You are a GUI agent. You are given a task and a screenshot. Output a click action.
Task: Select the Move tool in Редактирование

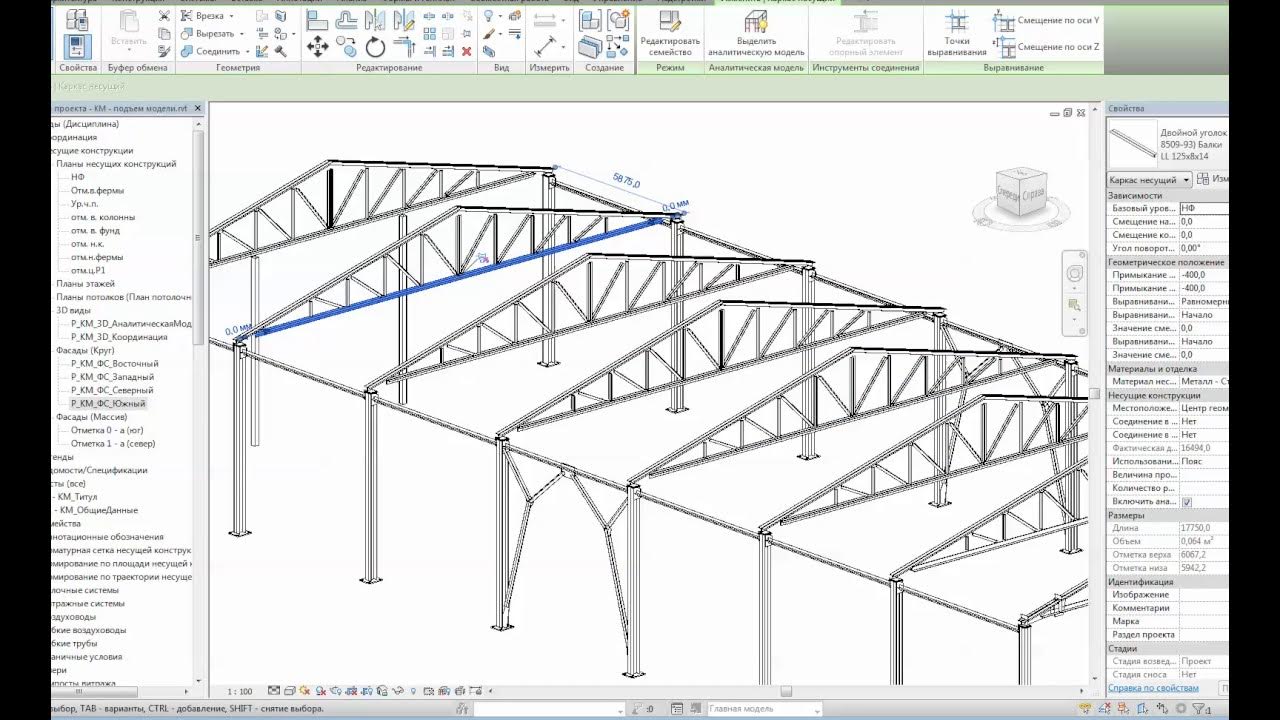[317, 46]
